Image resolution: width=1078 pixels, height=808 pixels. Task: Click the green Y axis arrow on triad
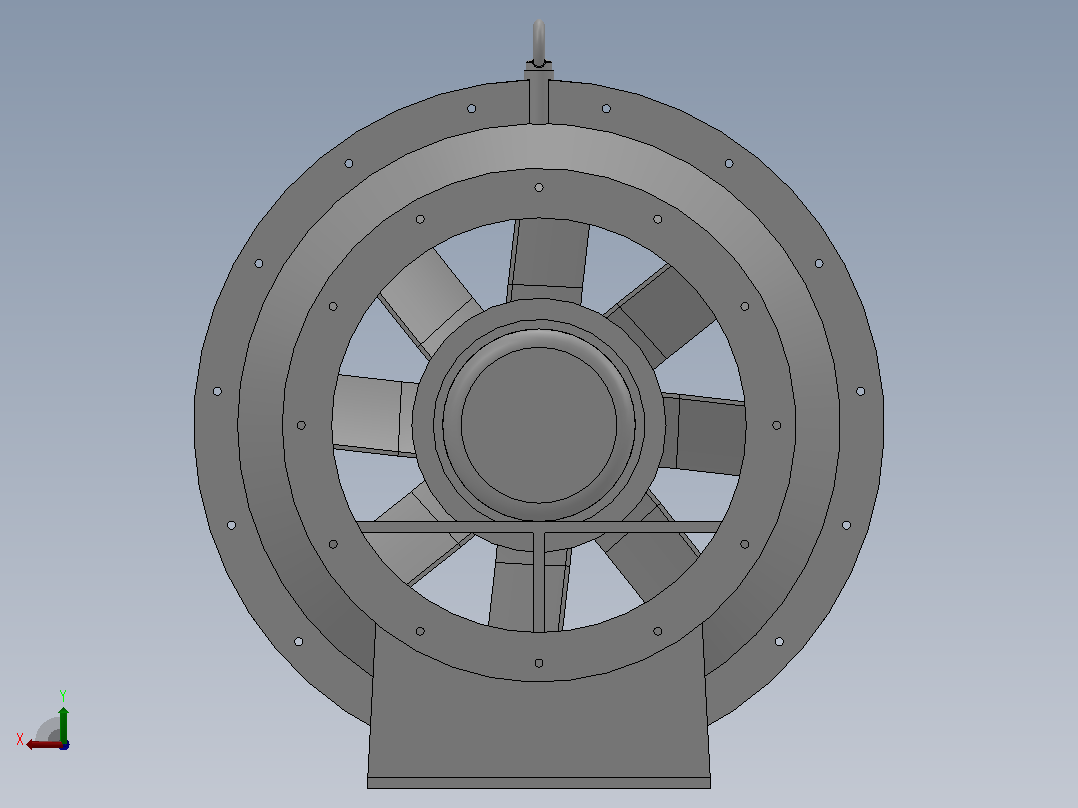pyautogui.click(x=63, y=723)
